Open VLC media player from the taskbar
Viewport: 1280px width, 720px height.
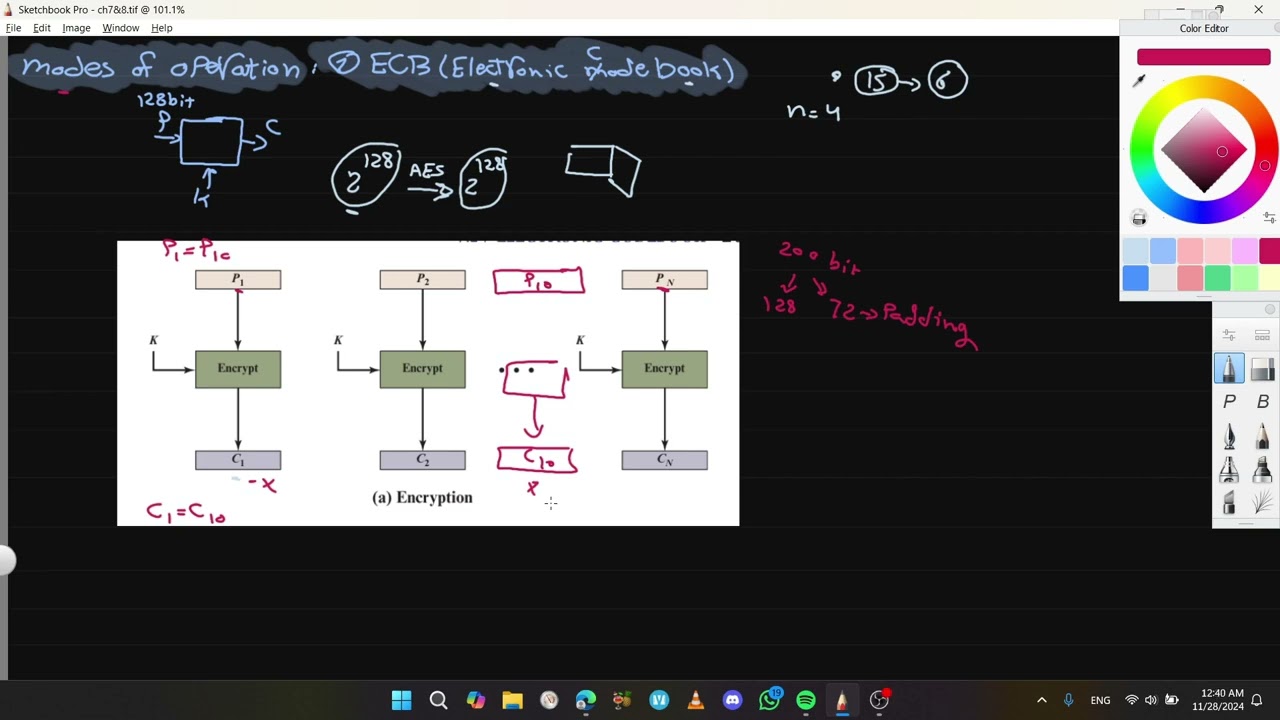tap(696, 700)
